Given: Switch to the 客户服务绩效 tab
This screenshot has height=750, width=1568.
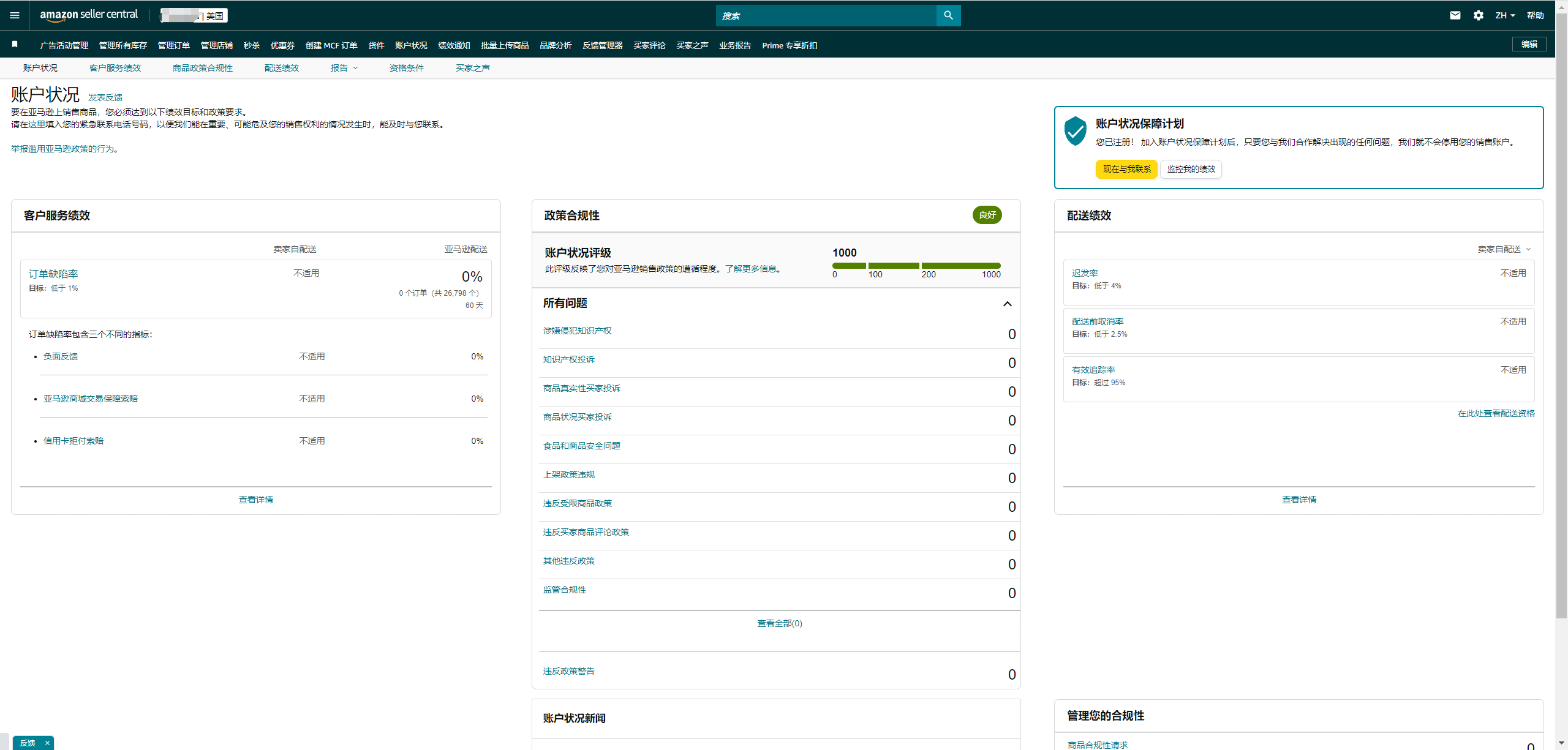Looking at the screenshot, I should pos(115,68).
